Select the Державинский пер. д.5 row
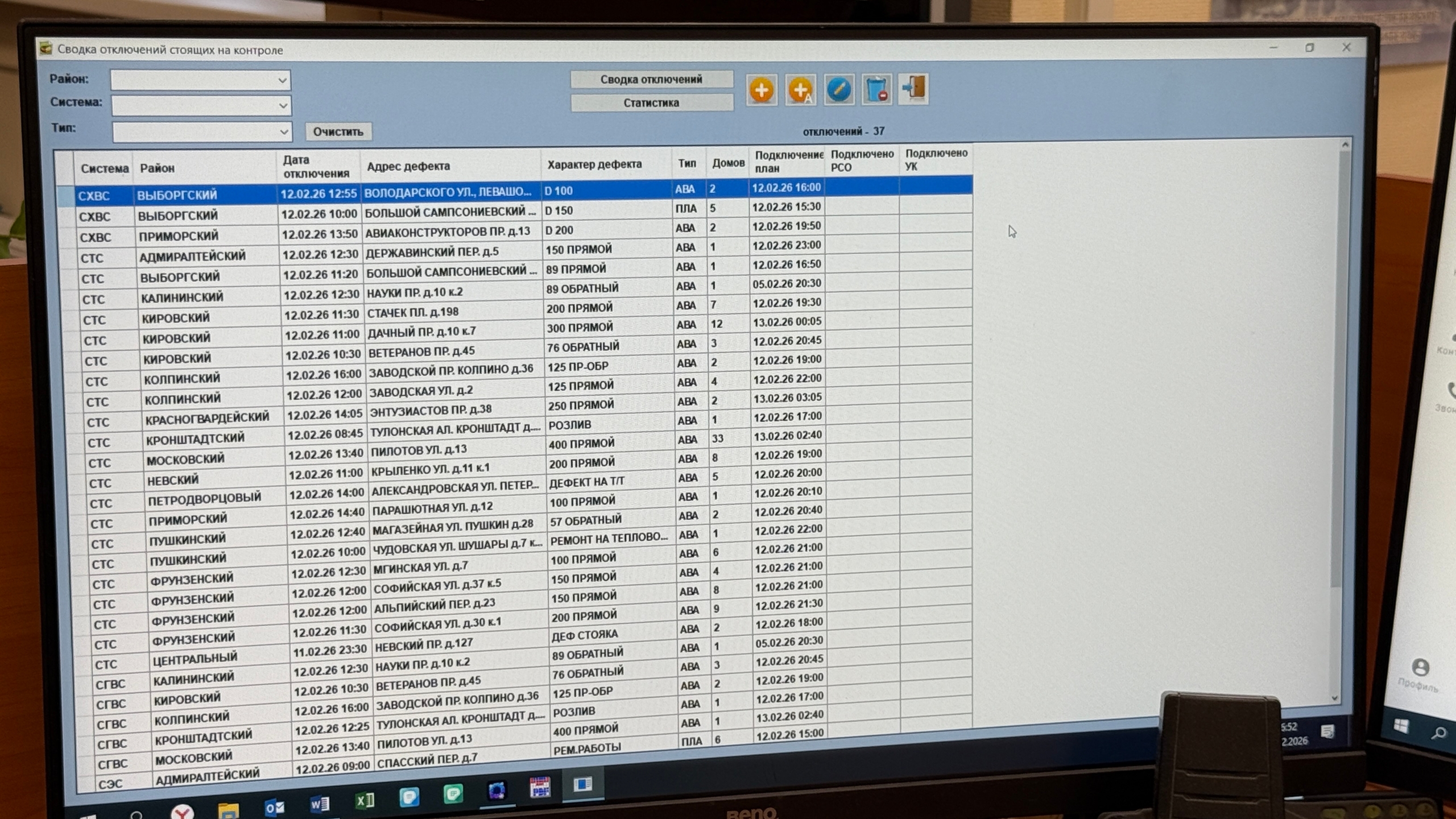 click(x=432, y=252)
